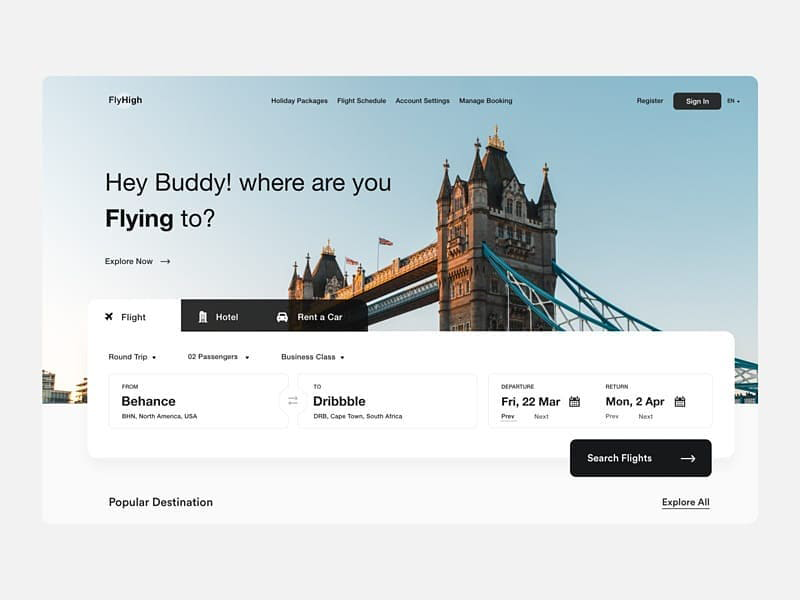Click the Sign In button
This screenshot has height=600, width=800.
point(697,101)
